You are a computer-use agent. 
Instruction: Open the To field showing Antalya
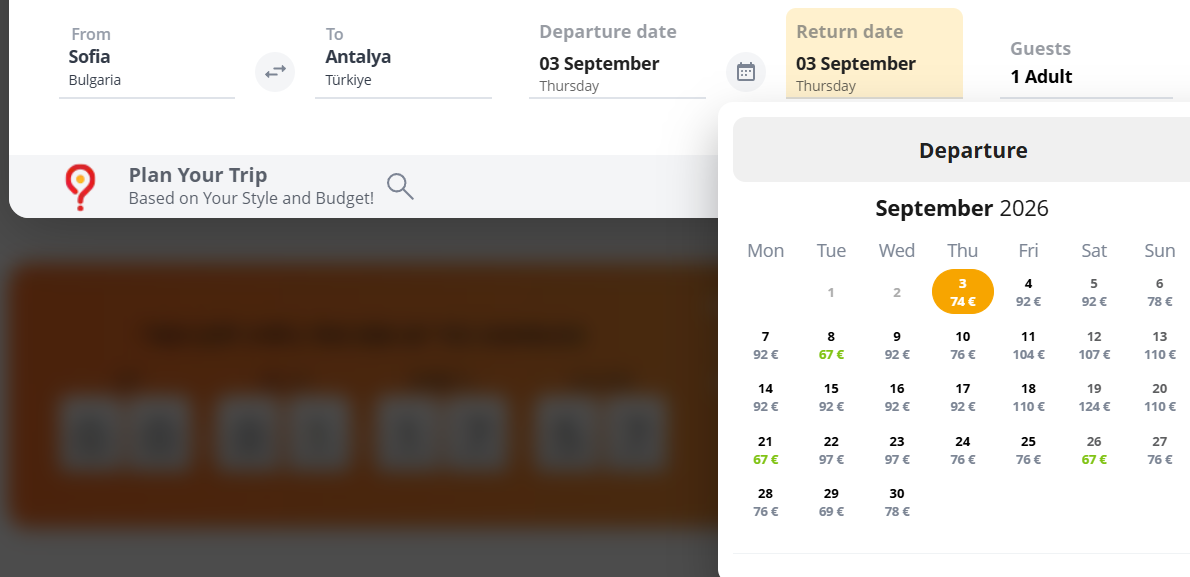tap(402, 66)
